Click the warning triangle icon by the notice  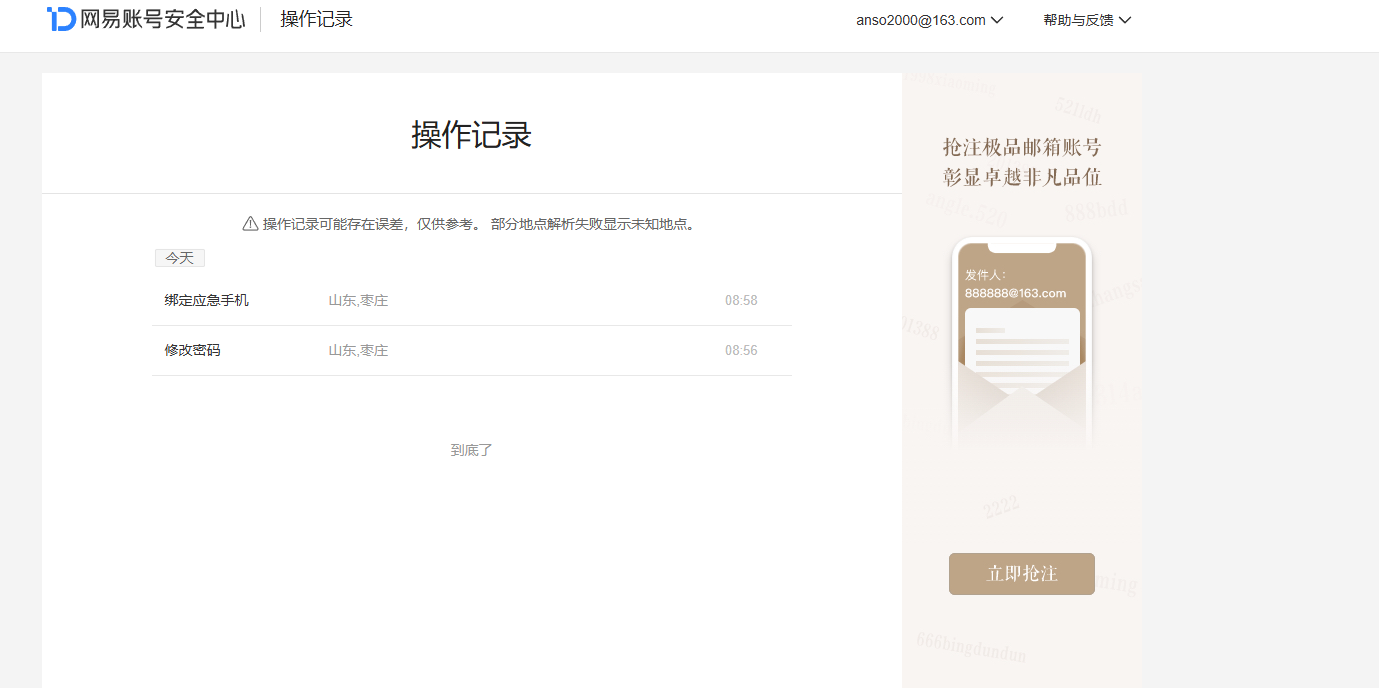(x=251, y=223)
